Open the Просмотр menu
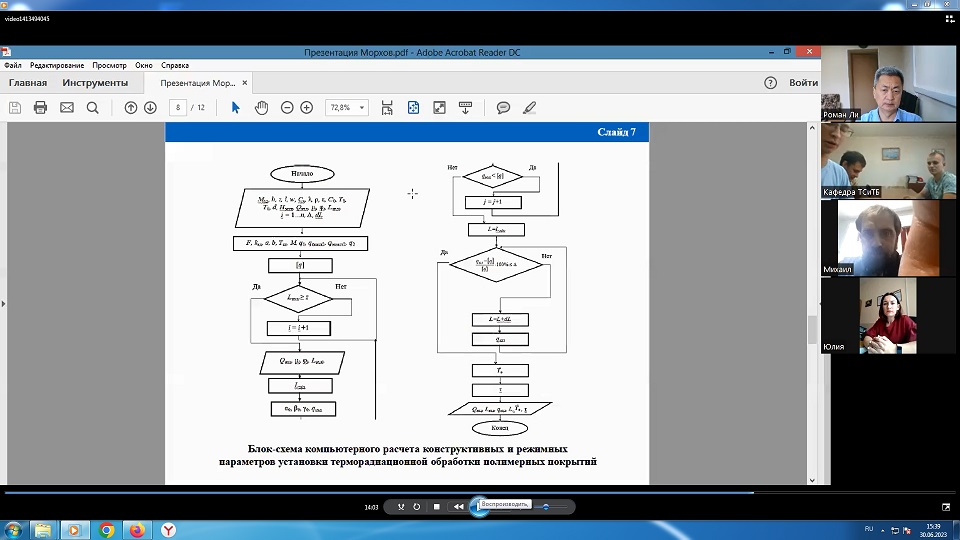Image resolution: width=960 pixels, height=540 pixels. (109, 65)
